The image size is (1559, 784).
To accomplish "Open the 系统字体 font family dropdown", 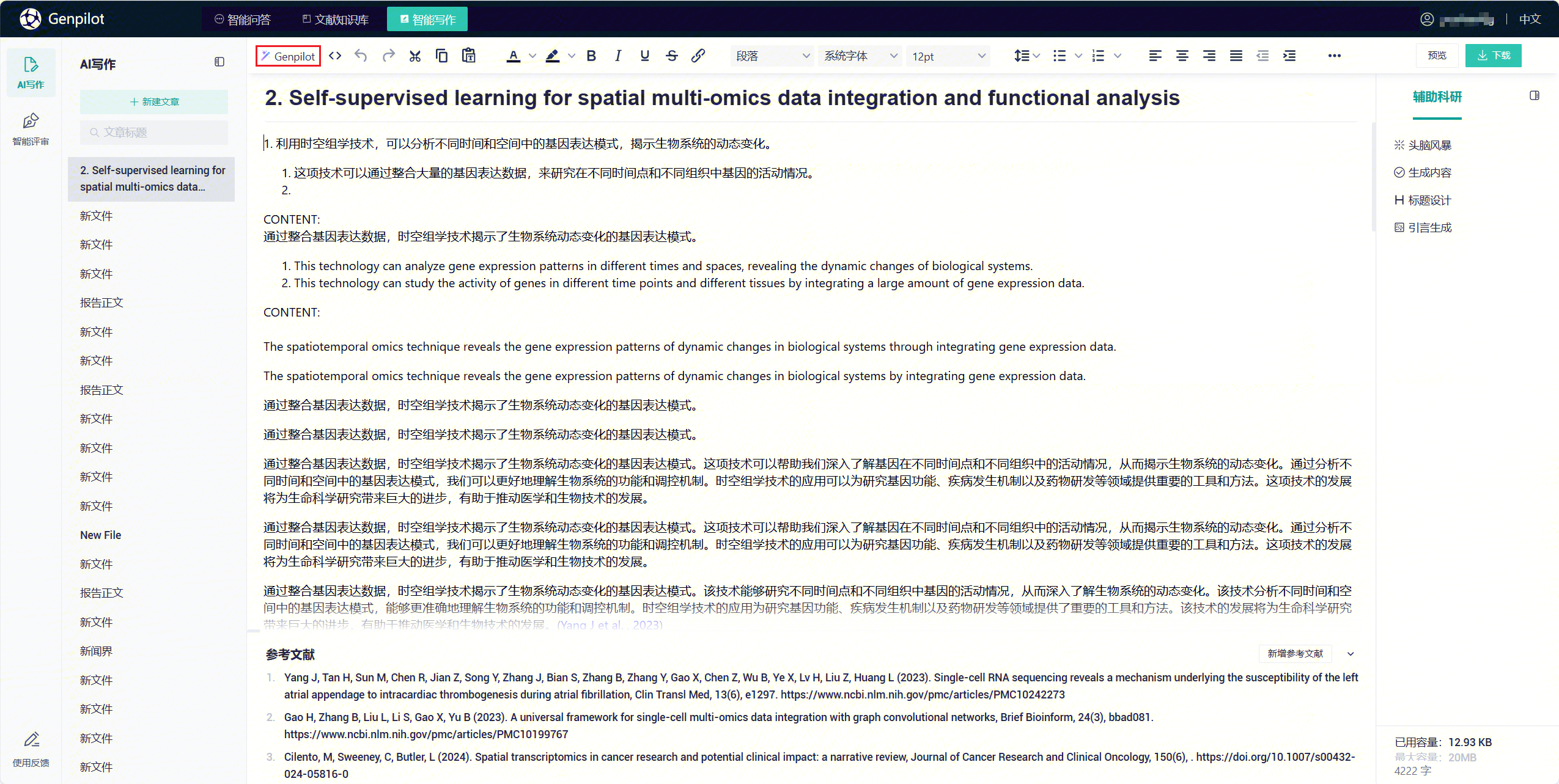I will pyautogui.click(x=860, y=56).
